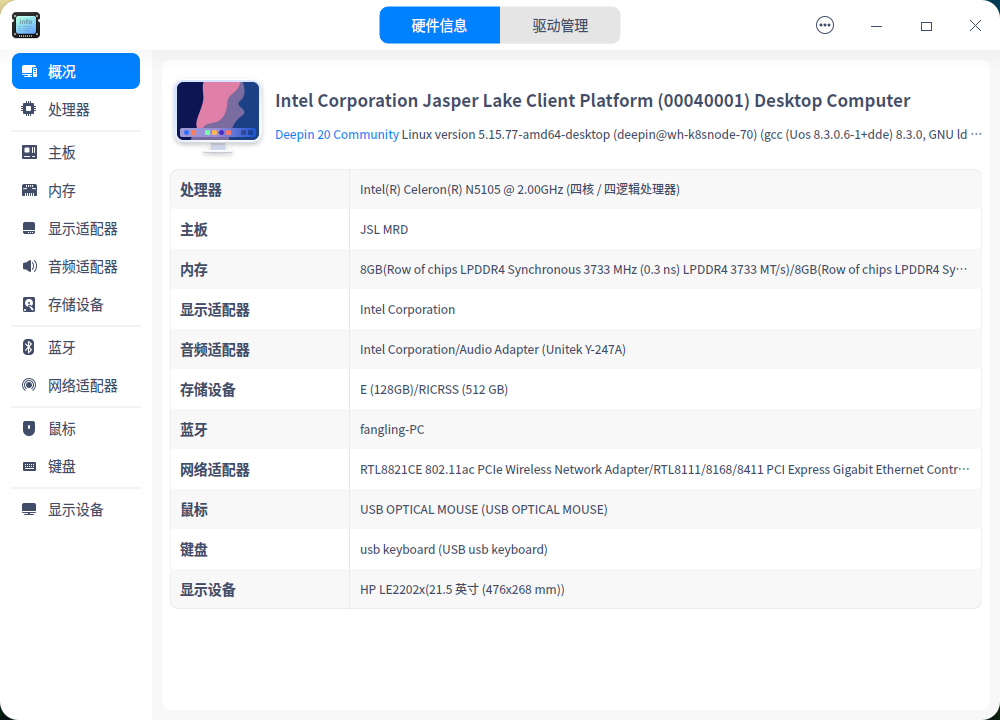Click the 显示适配器 display adapter icon
1000x720 pixels.
29,228
